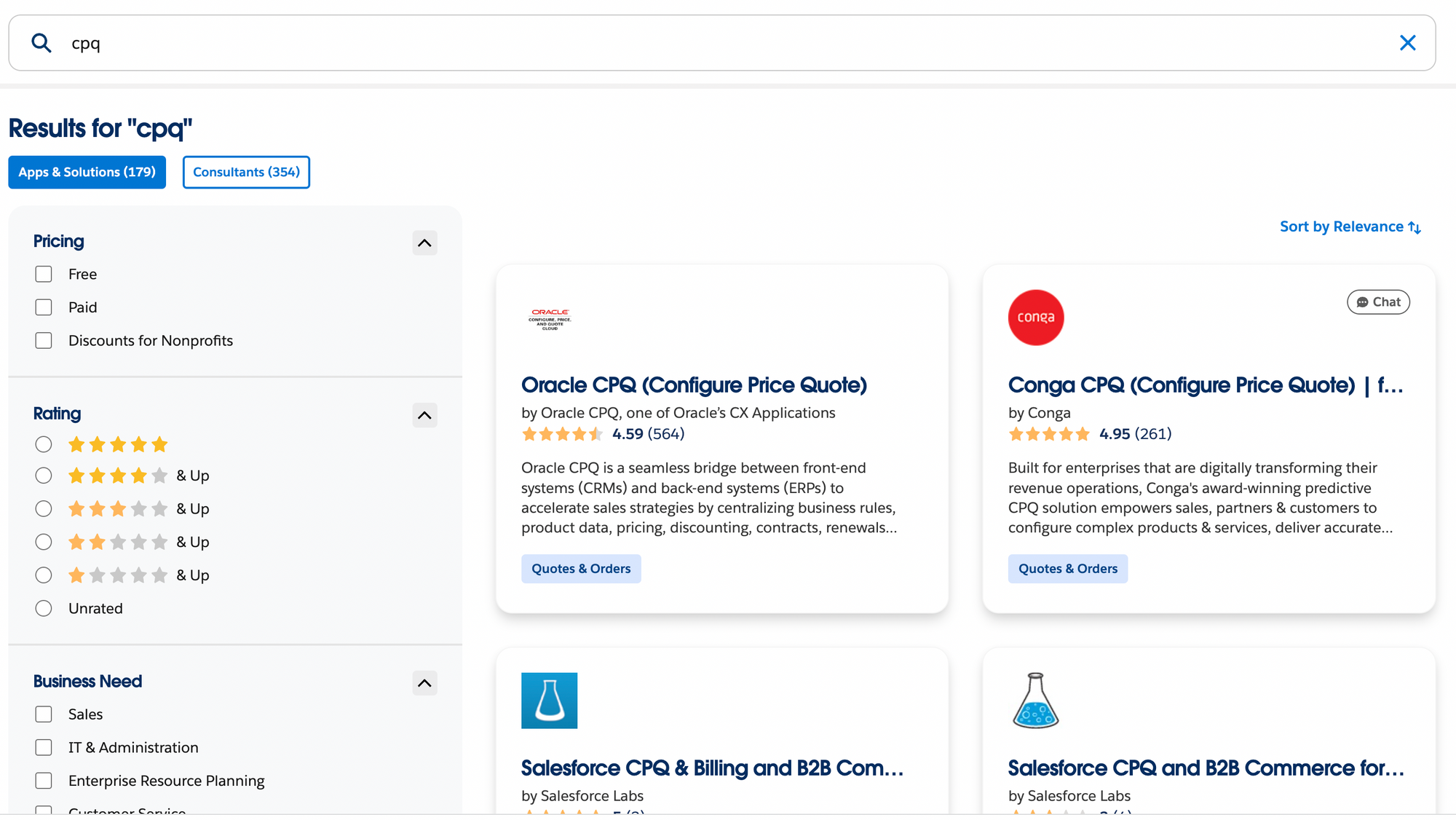1456x820 pixels.
Task: Select the Apps & Solutions (179) tab
Action: [x=87, y=172]
